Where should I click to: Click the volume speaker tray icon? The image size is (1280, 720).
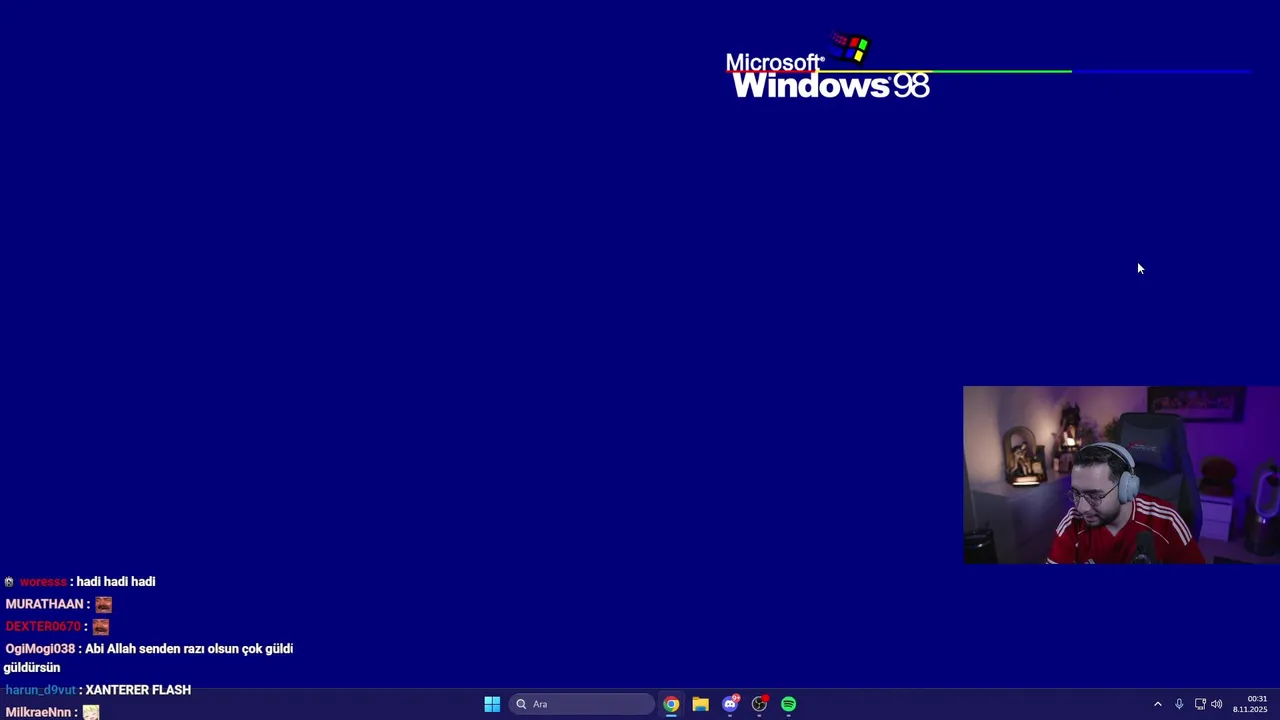coord(1217,704)
